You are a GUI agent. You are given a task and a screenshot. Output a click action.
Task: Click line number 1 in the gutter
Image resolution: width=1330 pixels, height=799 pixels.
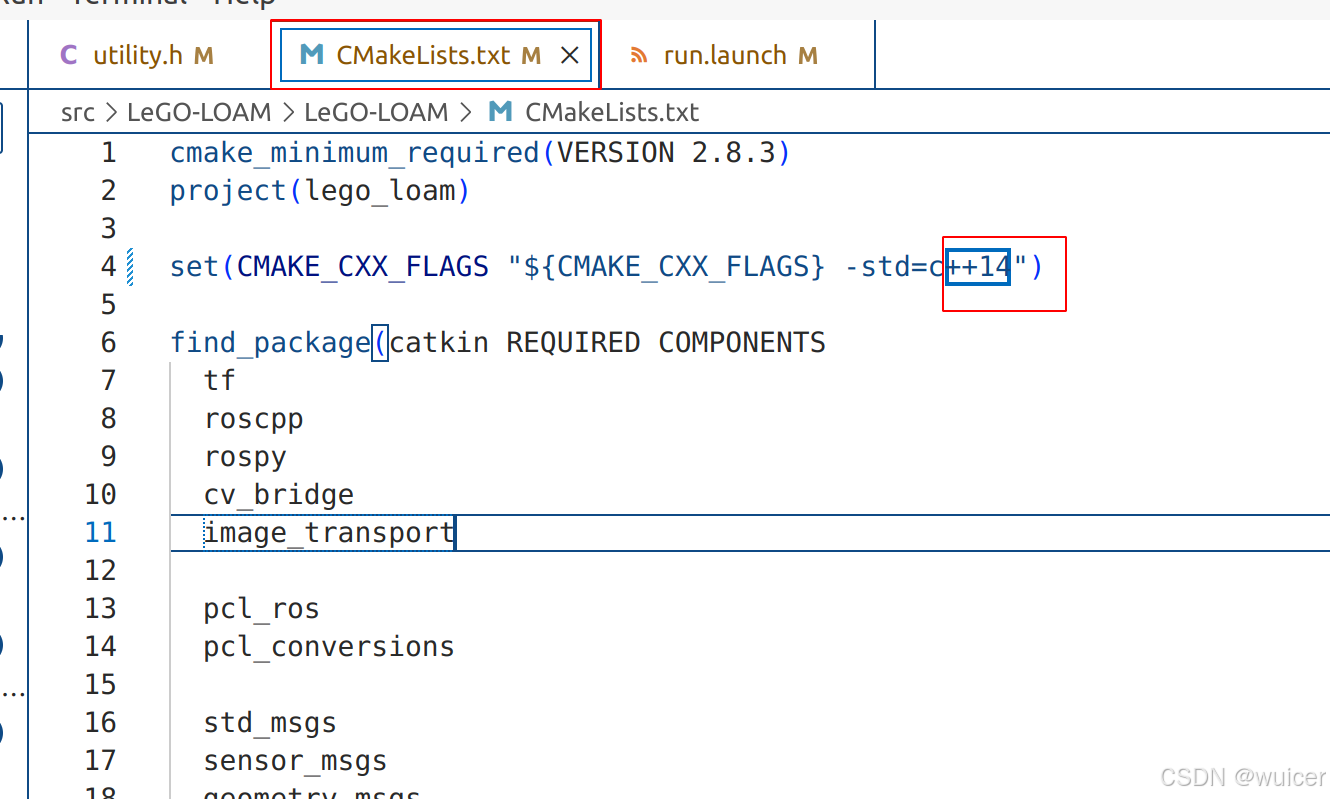point(108,153)
